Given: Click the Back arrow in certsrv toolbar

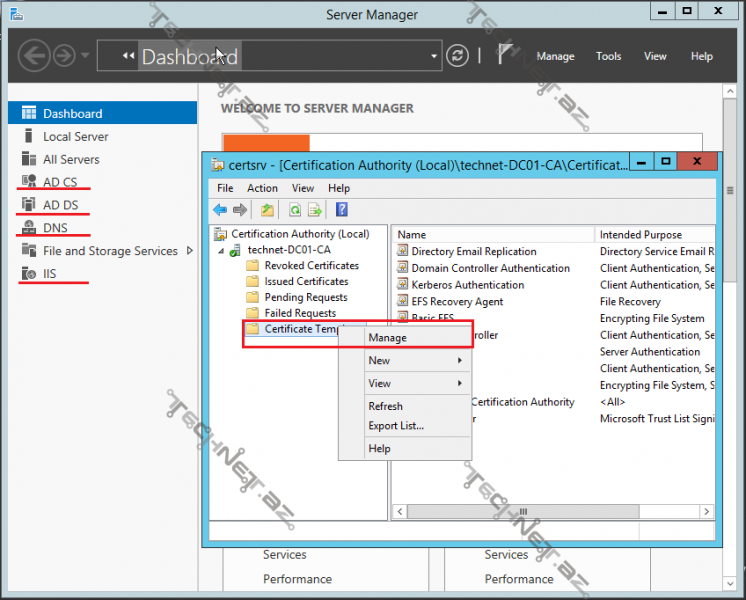Looking at the screenshot, I should click(x=220, y=210).
